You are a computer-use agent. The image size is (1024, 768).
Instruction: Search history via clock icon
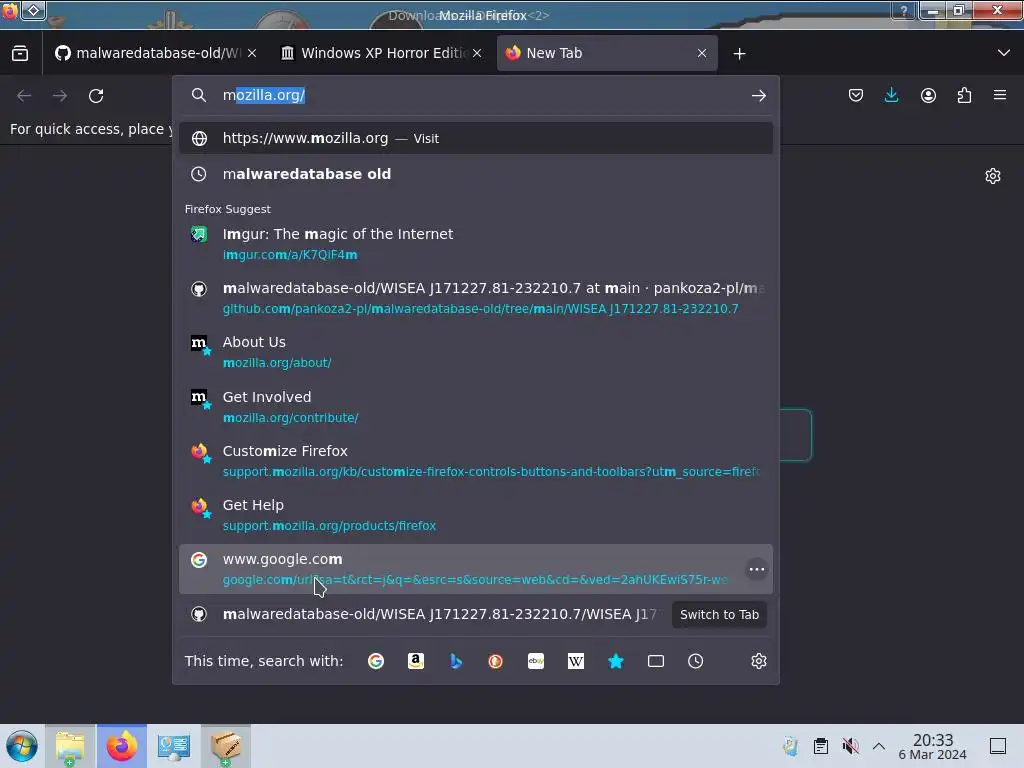[x=696, y=661]
